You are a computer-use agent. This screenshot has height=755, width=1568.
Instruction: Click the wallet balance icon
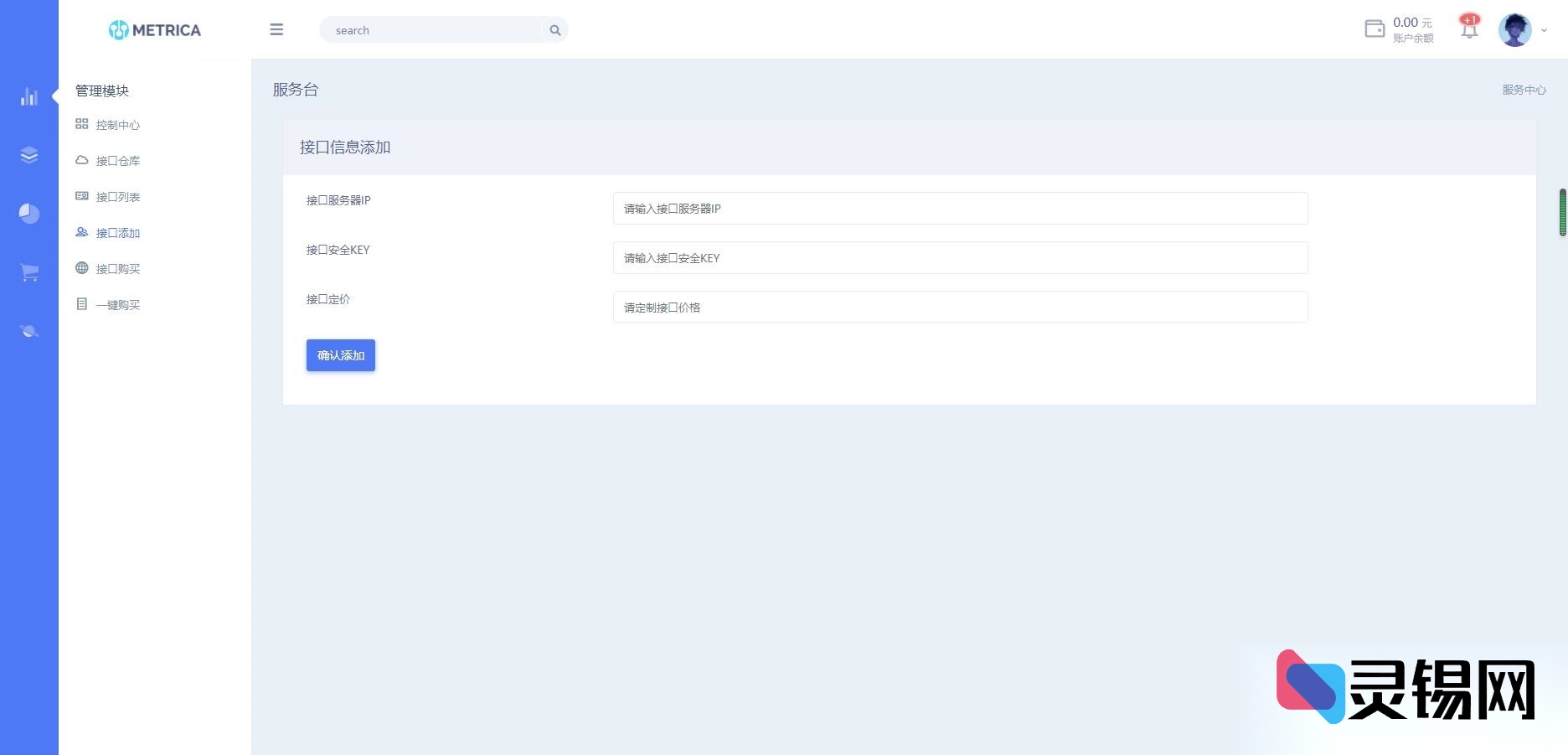point(1375,29)
